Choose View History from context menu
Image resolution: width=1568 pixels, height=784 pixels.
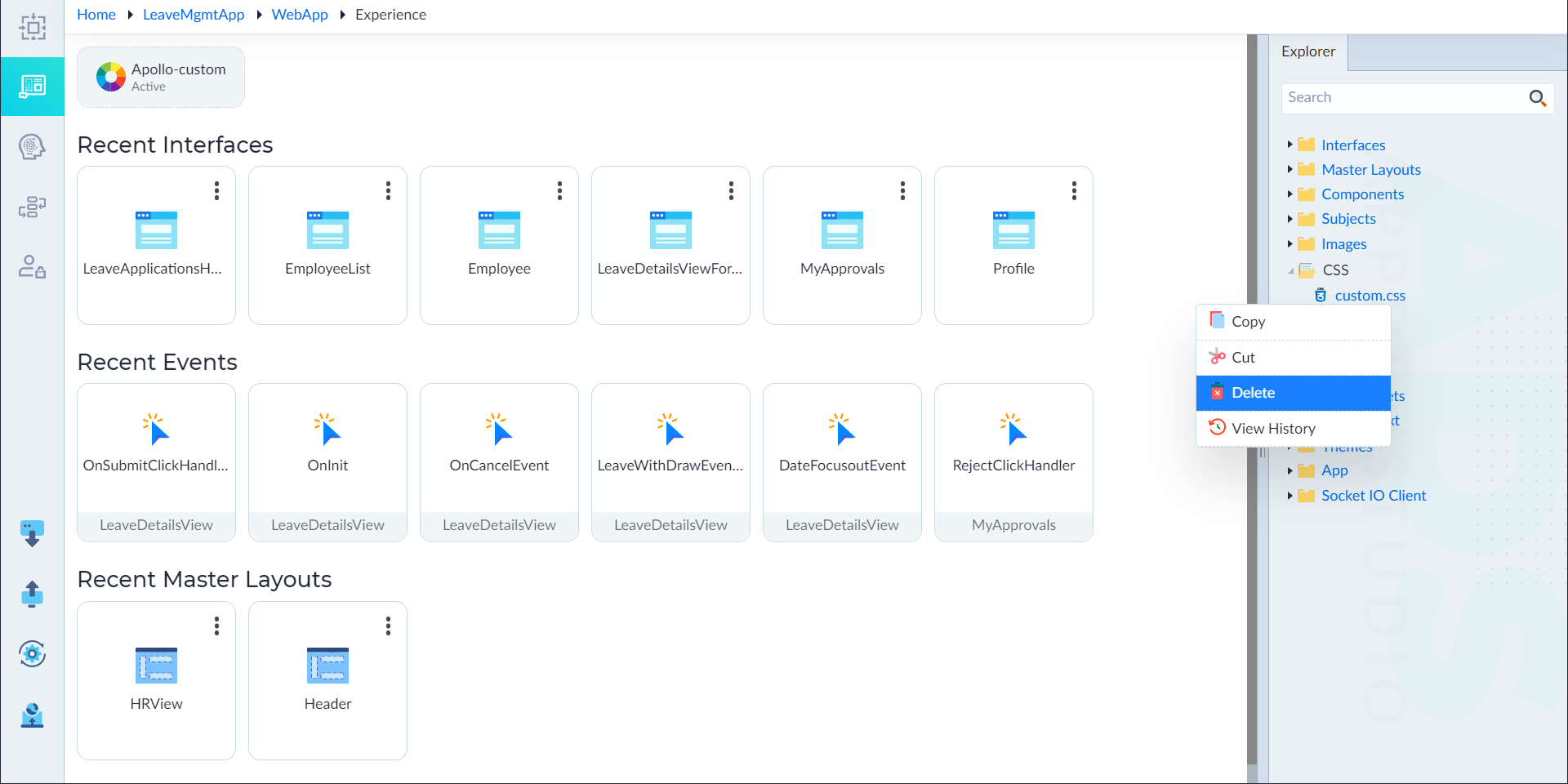click(x=1294, y=429)
